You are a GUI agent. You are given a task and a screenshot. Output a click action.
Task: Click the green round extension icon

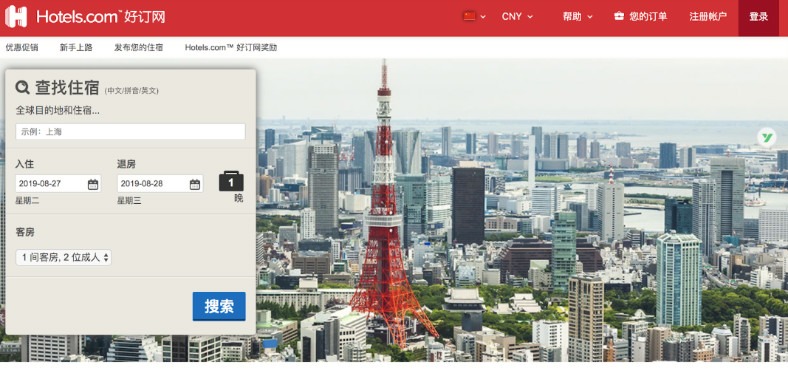pyautogui.click(x=767, y=137)
